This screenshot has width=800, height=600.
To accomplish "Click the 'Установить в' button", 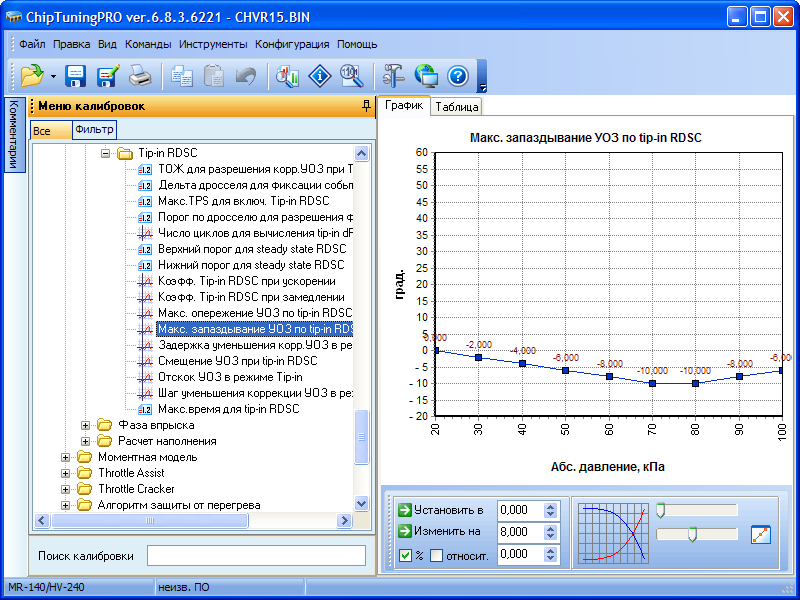I will click(441, 510).
